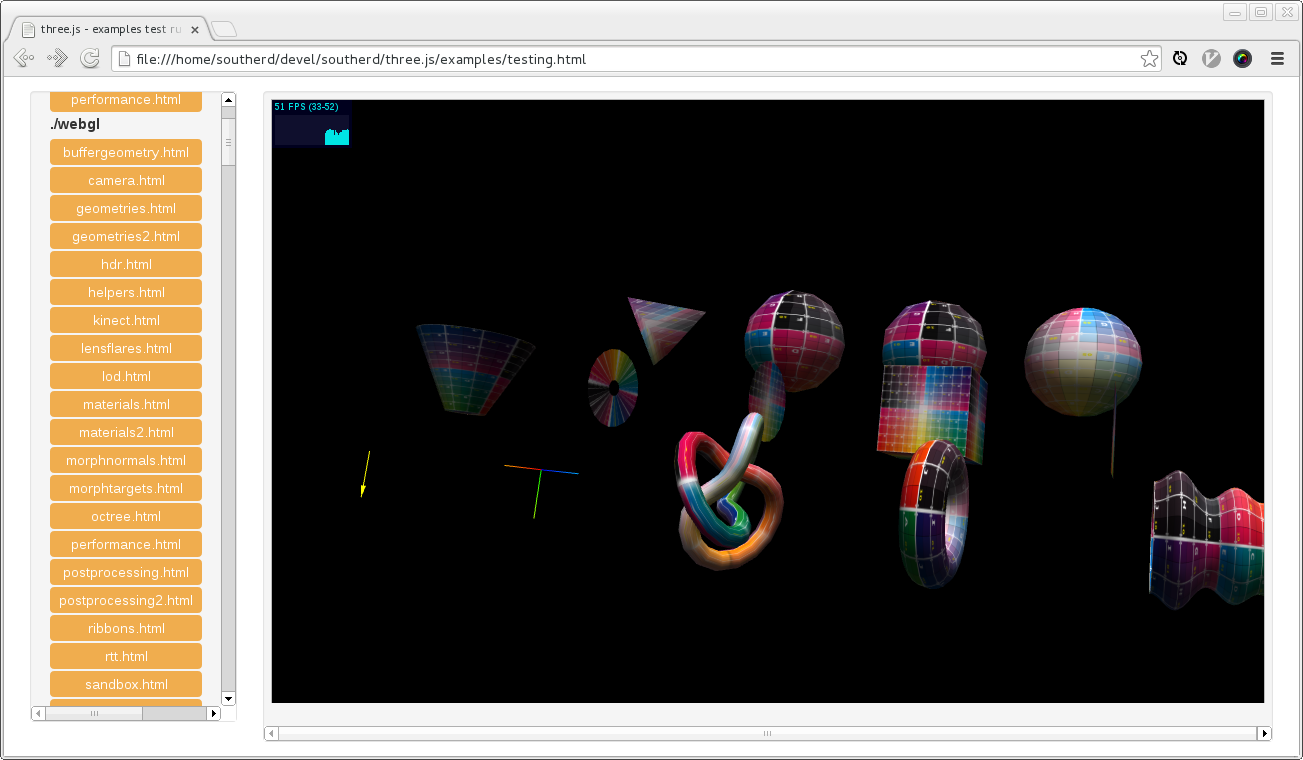The image size is (1303, 760).
Task: Click sidebar horizontal scroll left arrow
Action: (38, 713)
